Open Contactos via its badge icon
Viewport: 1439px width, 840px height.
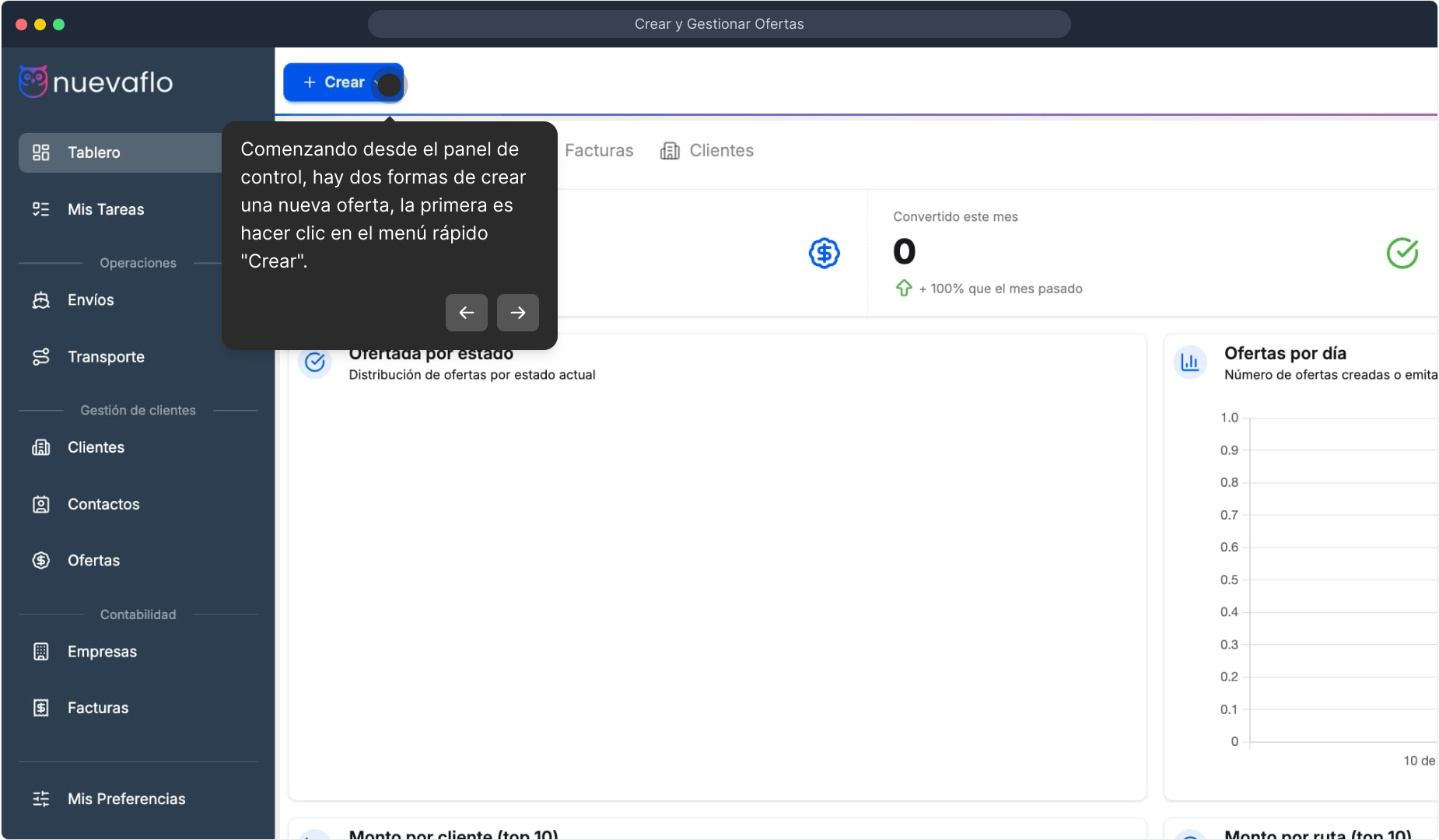click(41, 505)
